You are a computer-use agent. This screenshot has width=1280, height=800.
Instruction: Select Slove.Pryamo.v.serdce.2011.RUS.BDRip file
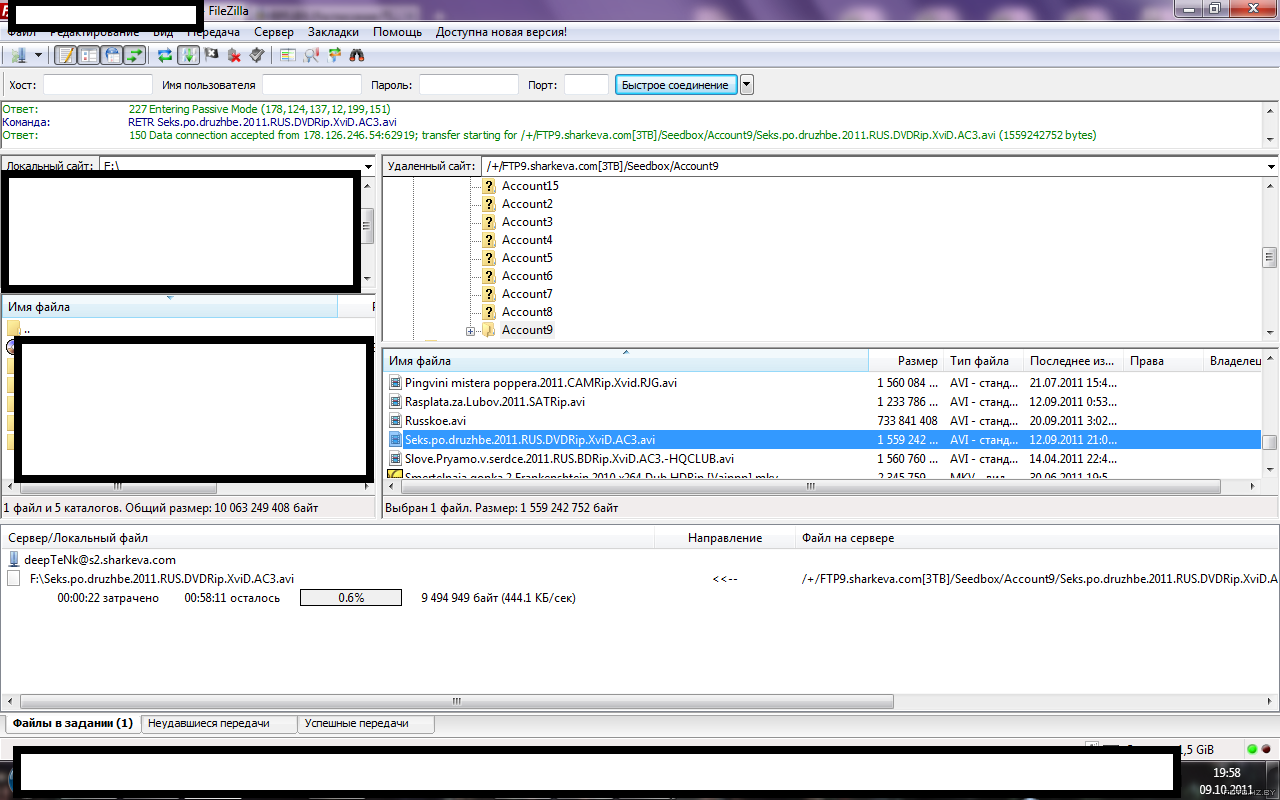pos(569,459)
